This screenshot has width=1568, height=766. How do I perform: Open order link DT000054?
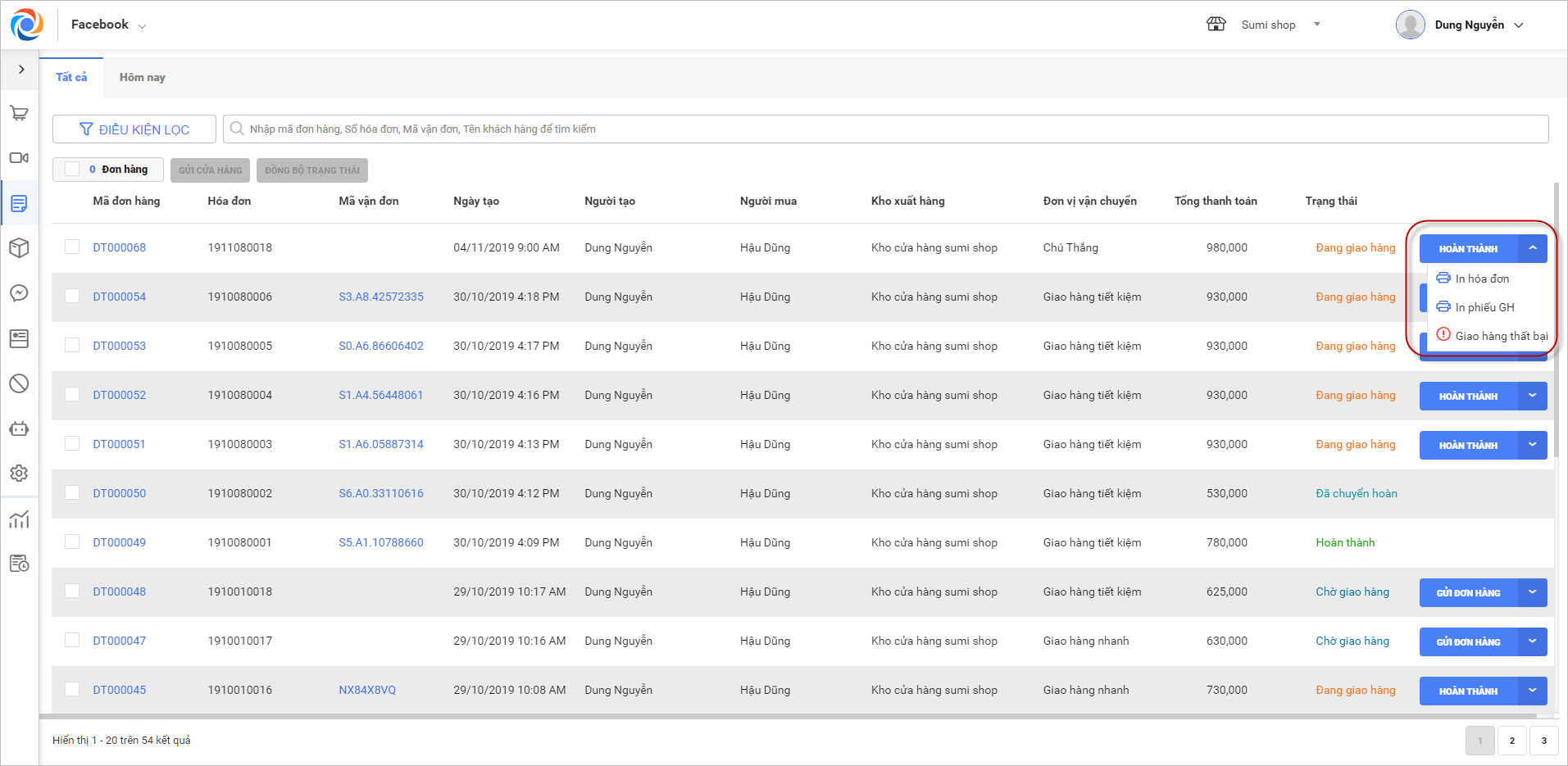120,297
